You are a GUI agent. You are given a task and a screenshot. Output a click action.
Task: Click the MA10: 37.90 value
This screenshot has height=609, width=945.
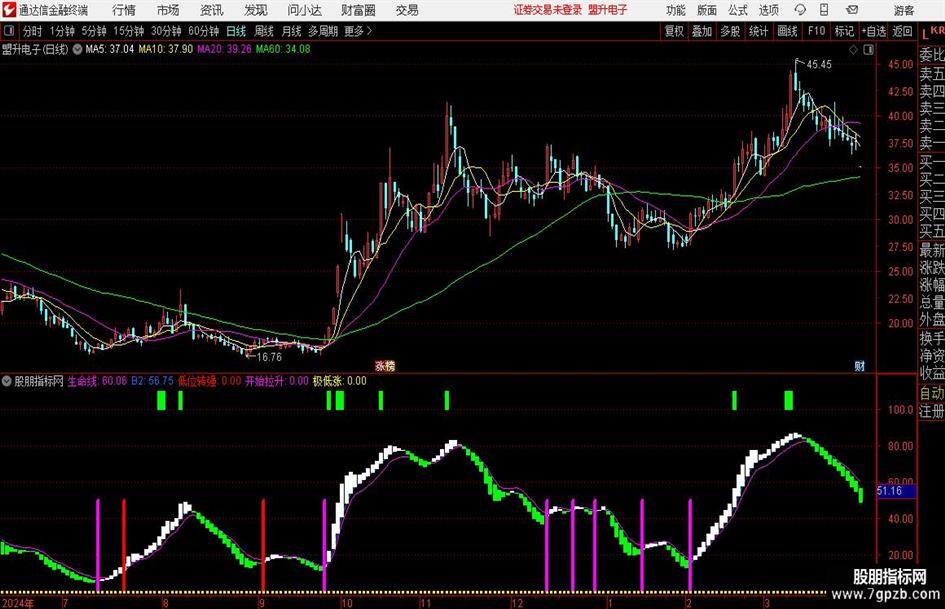pyautogui.click(x=165, y=49)
